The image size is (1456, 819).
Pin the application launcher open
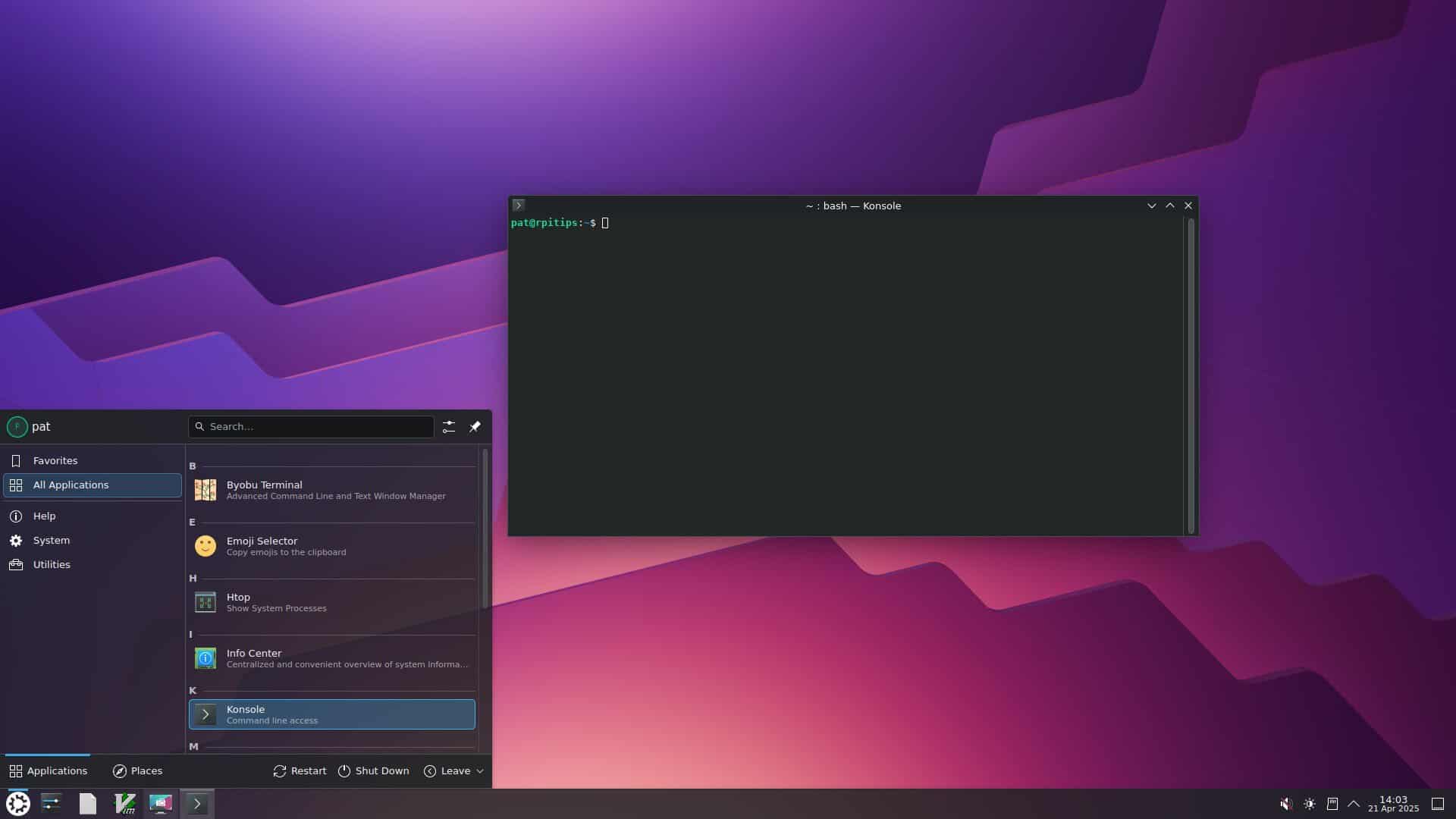[475, 426]
